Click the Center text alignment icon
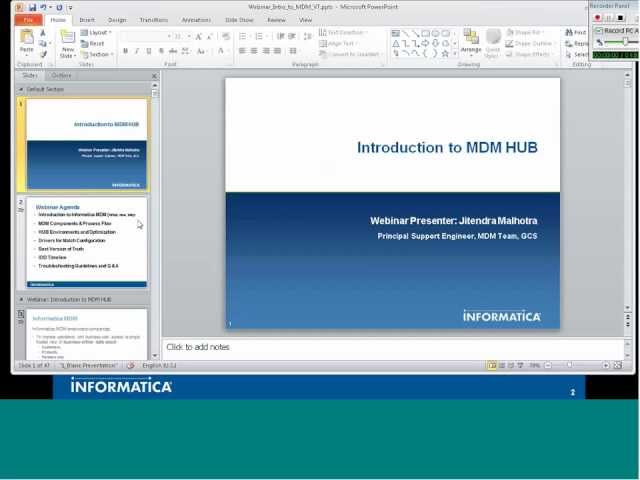 click(254, 51)
